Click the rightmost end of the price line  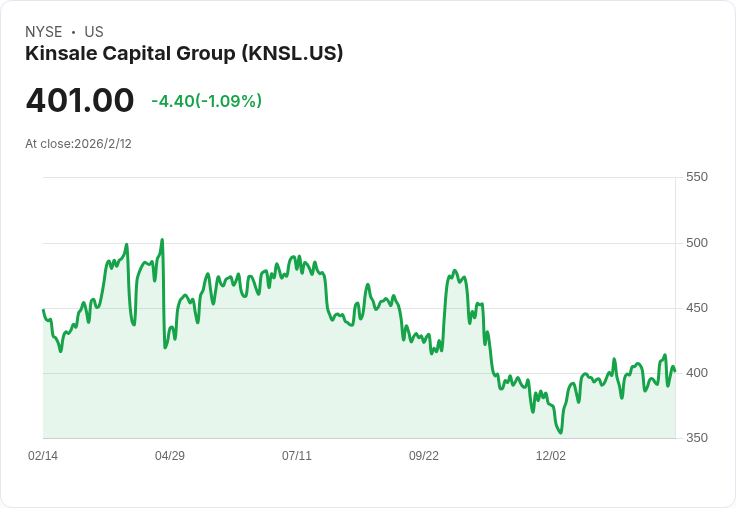click(x=675, y=372)
